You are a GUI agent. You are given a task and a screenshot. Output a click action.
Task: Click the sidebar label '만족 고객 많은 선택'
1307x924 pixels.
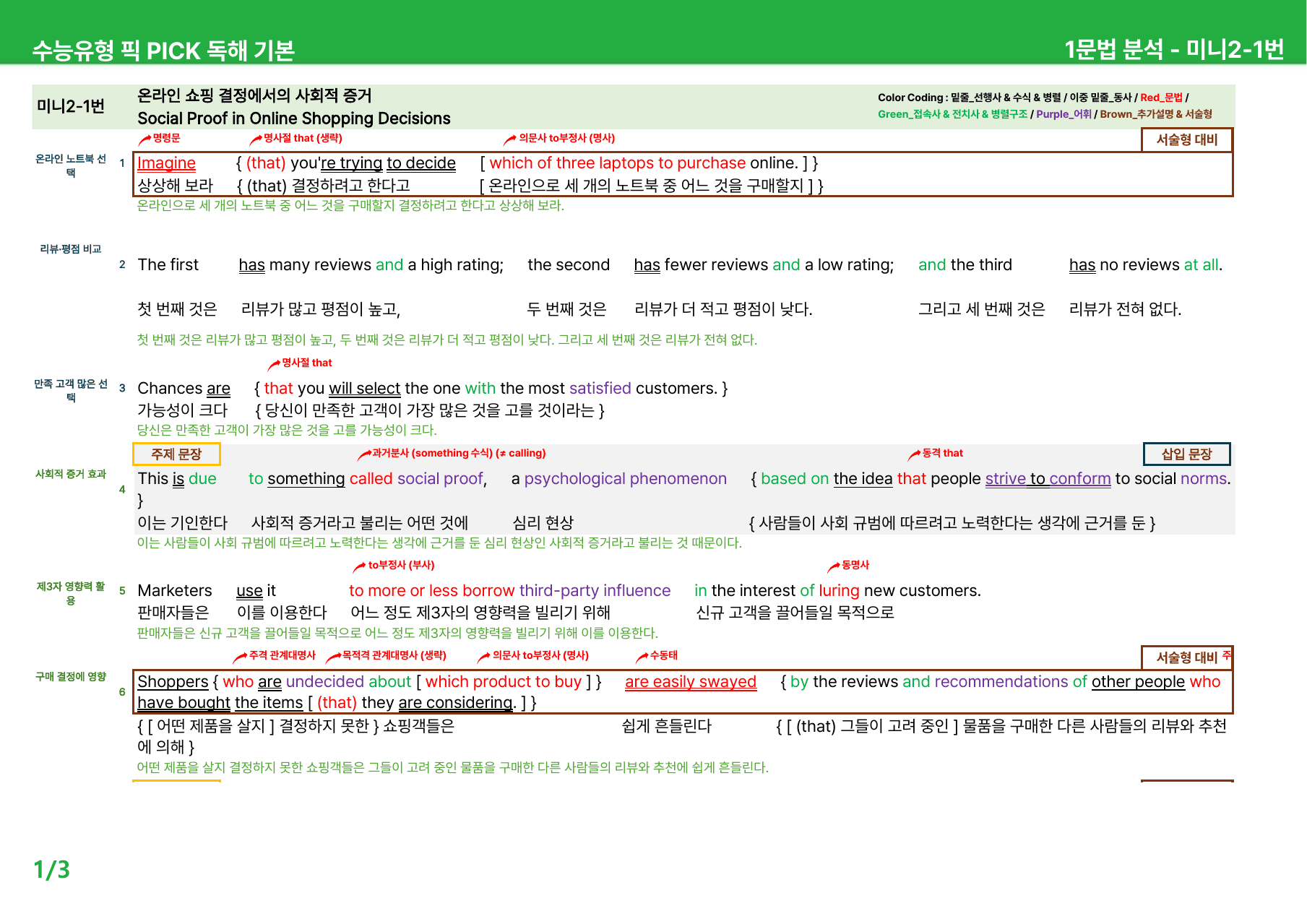click(x=71, y=390)
